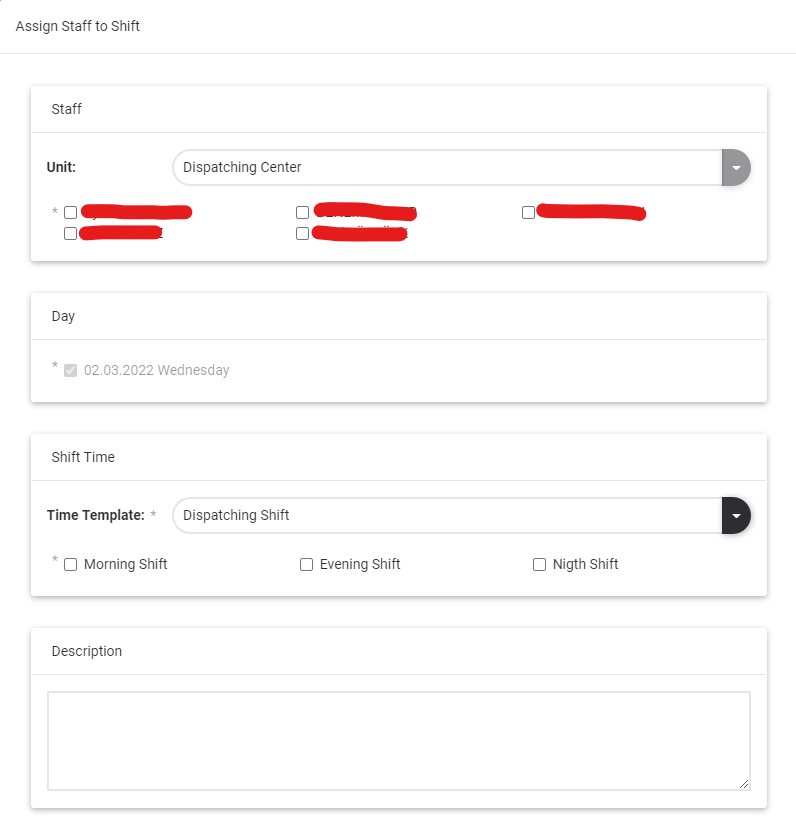The image size is (796, 818).
Task: Select the first staff checkbox in top row
Action: 71,213
